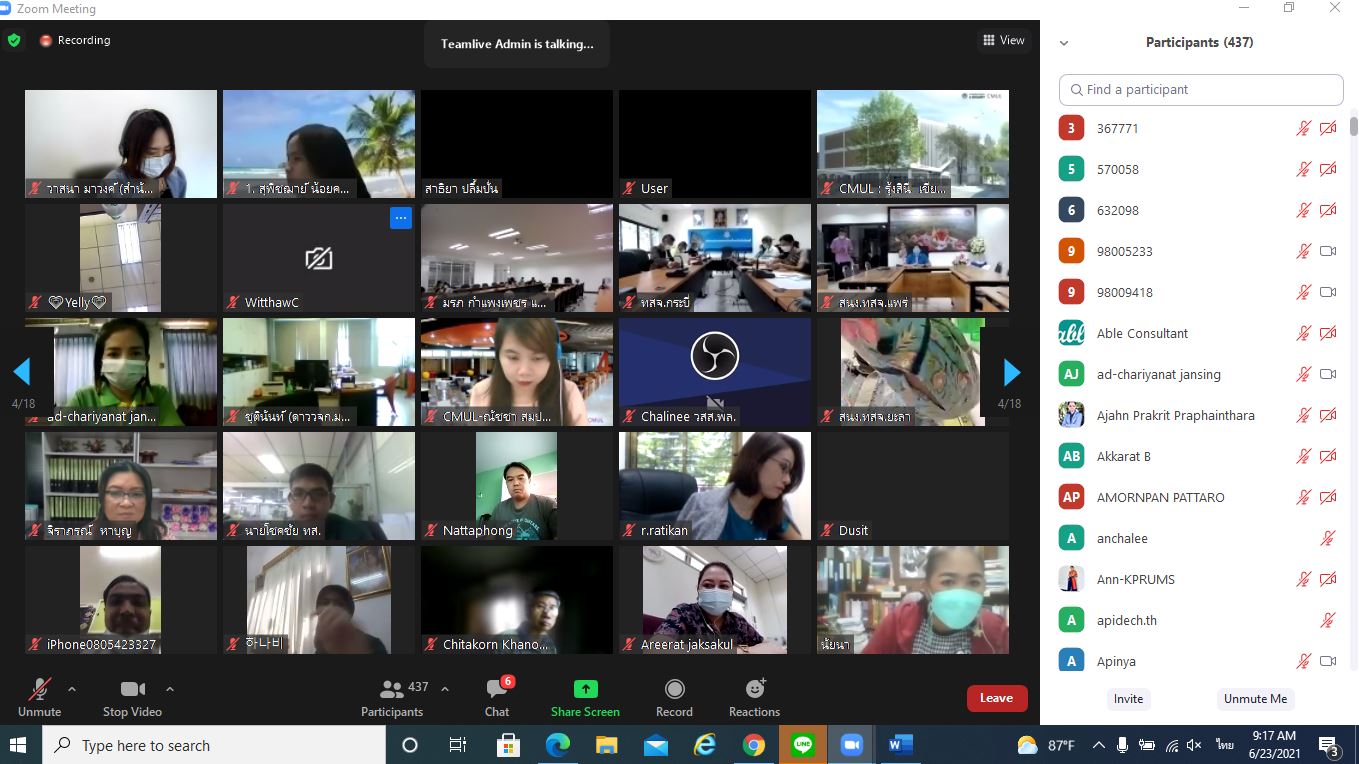Toggle Stop Video camera button

(x=132, y=690)
